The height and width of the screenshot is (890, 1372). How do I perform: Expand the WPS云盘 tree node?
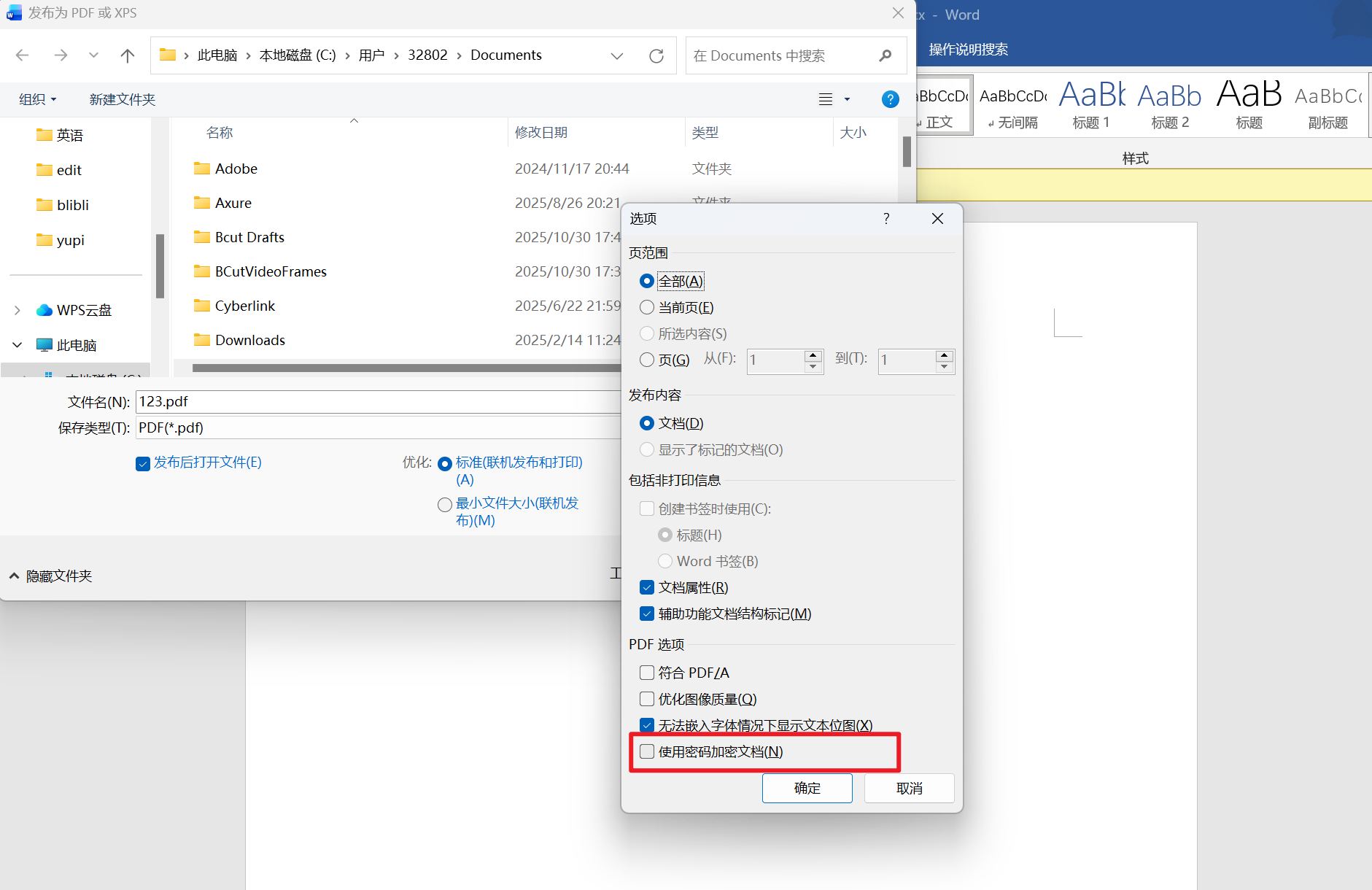tap(18, 310)
